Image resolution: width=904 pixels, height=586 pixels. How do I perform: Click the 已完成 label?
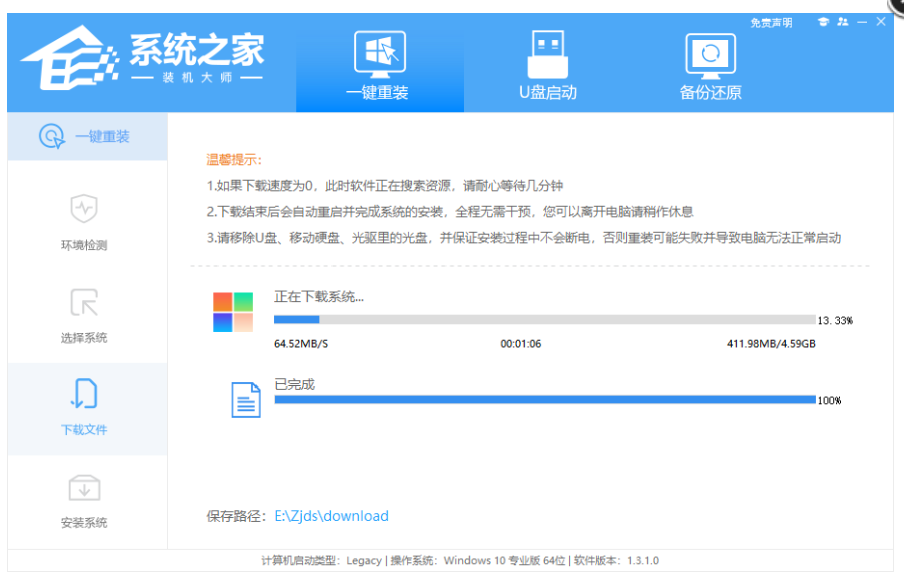click(295, 385)
